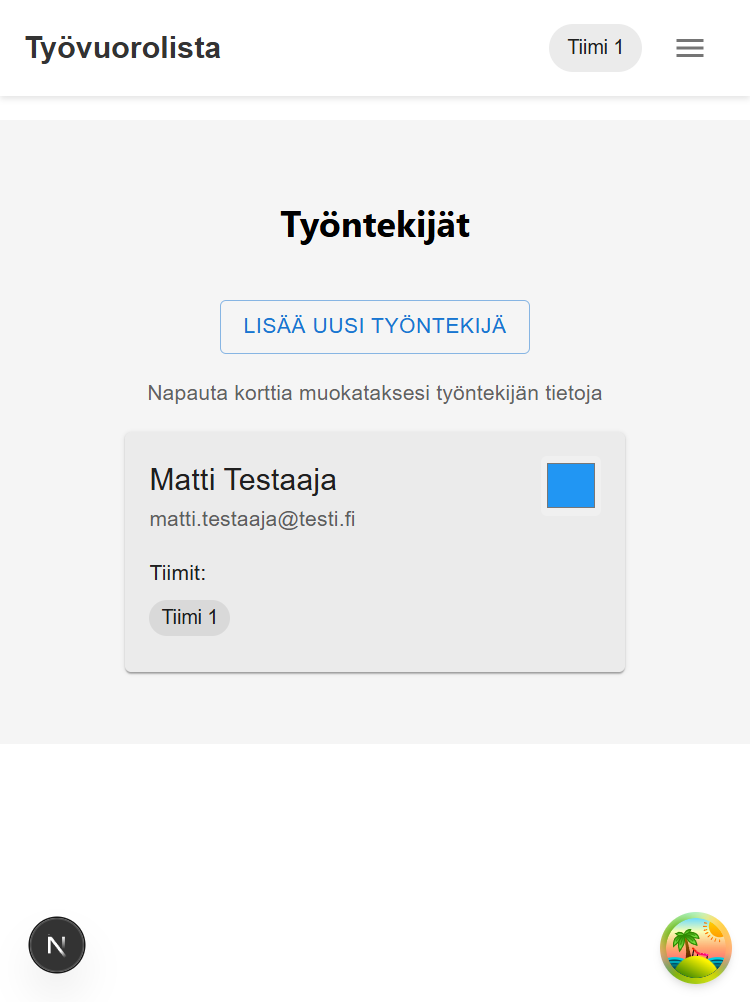Tap the sunset beach logo in the corner
Viewport: 750px width, 1002px height.
point(697,947)
